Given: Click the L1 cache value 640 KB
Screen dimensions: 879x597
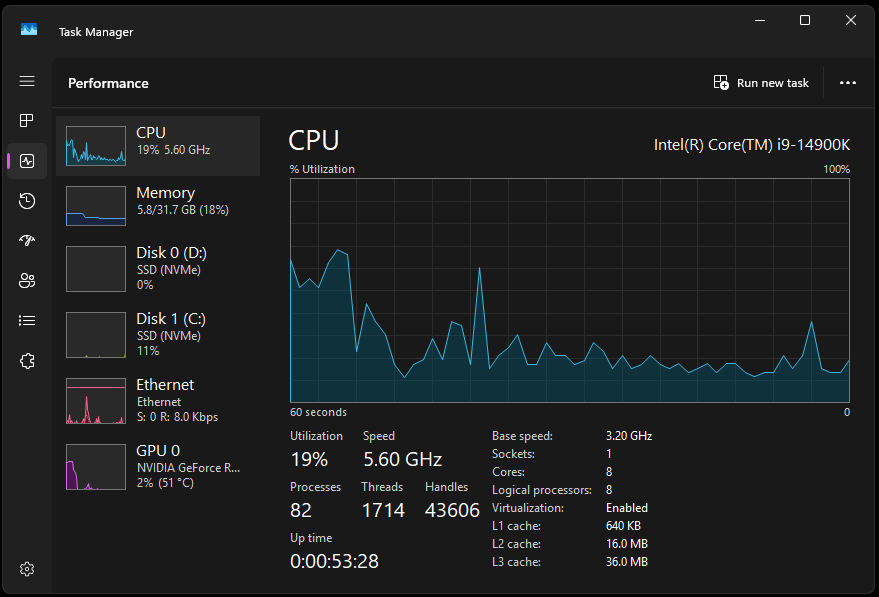Looking at the screenshot, I should [x=623, y=526].
